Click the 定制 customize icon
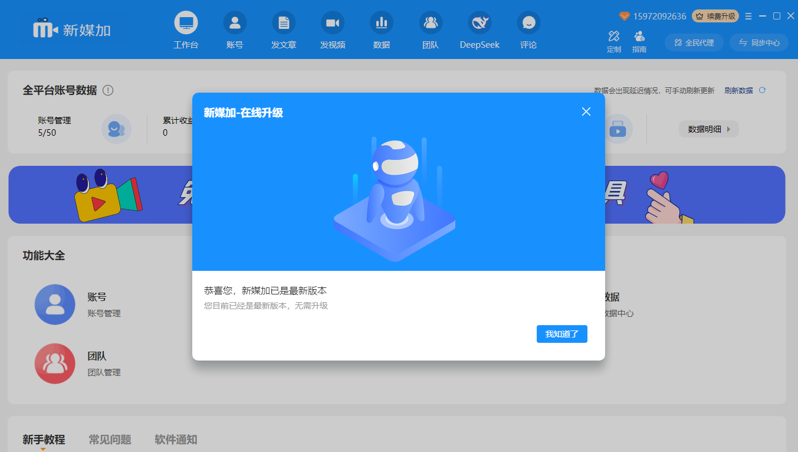The image size is (798, 452). 614,36
